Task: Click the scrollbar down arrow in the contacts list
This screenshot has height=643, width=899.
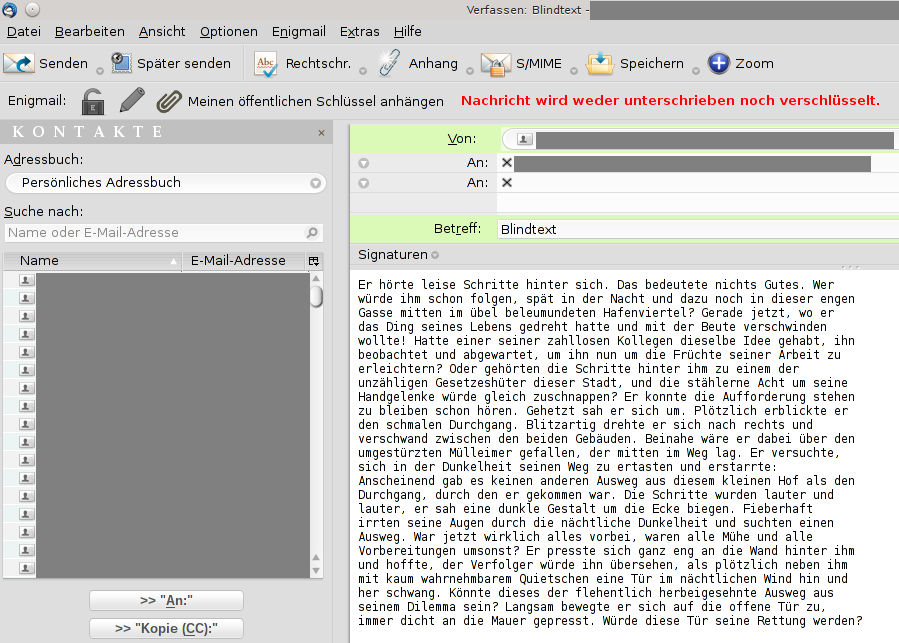Action: pyautogui.click(x=316, y=571)
